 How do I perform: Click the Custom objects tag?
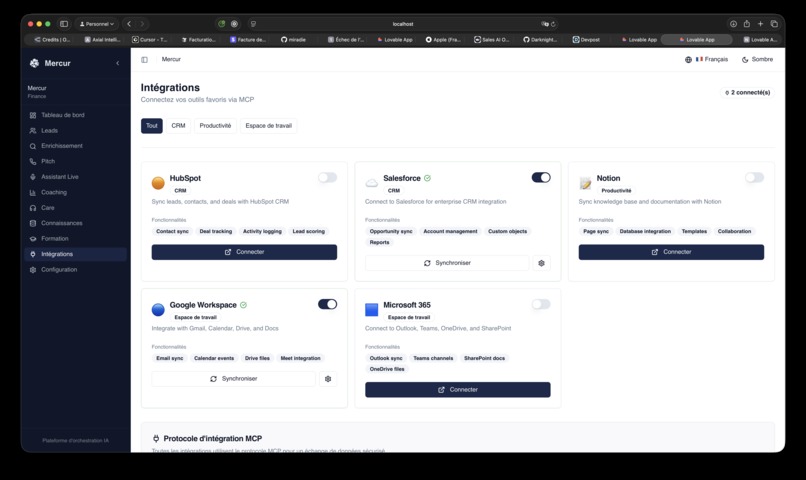click(507, 232)
